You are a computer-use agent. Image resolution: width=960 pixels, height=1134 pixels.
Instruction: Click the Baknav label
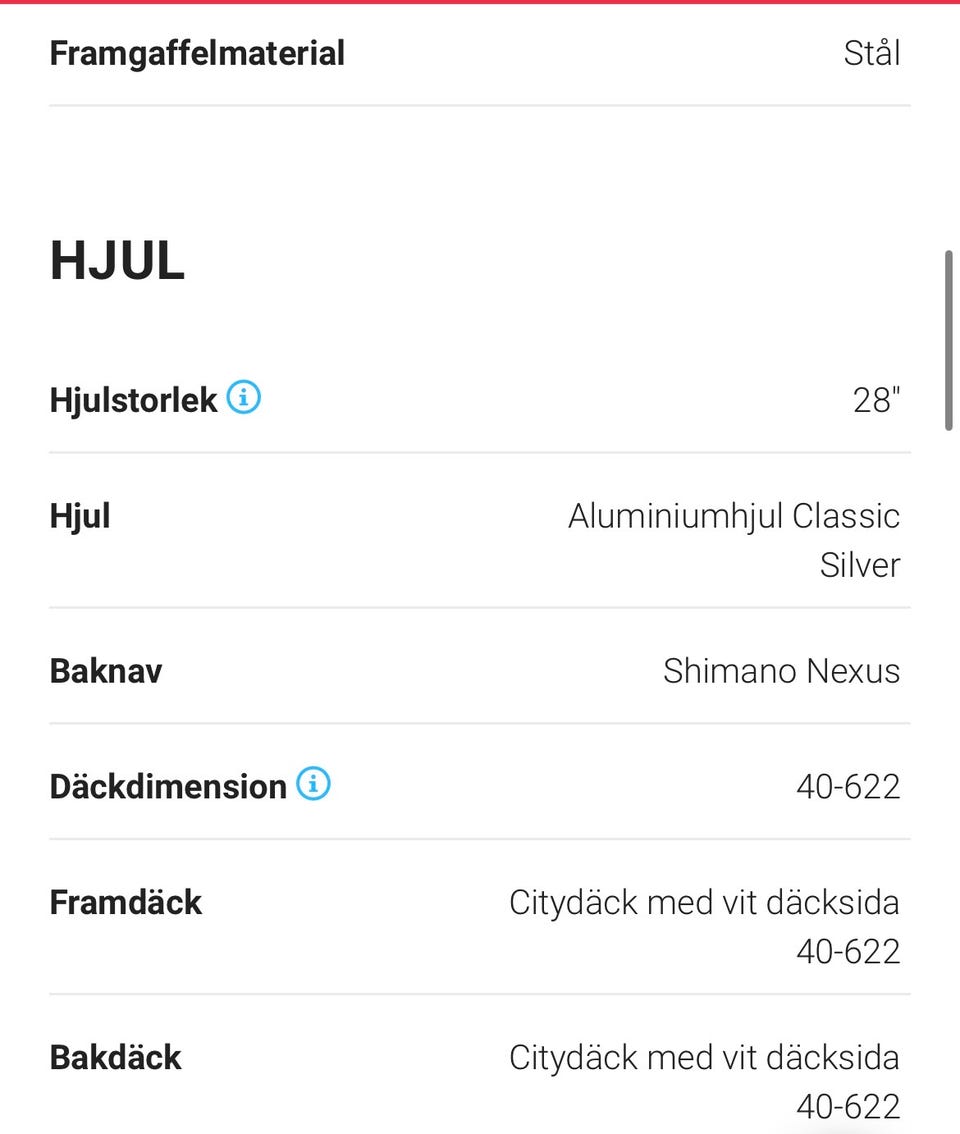click(x=106, y=671)
